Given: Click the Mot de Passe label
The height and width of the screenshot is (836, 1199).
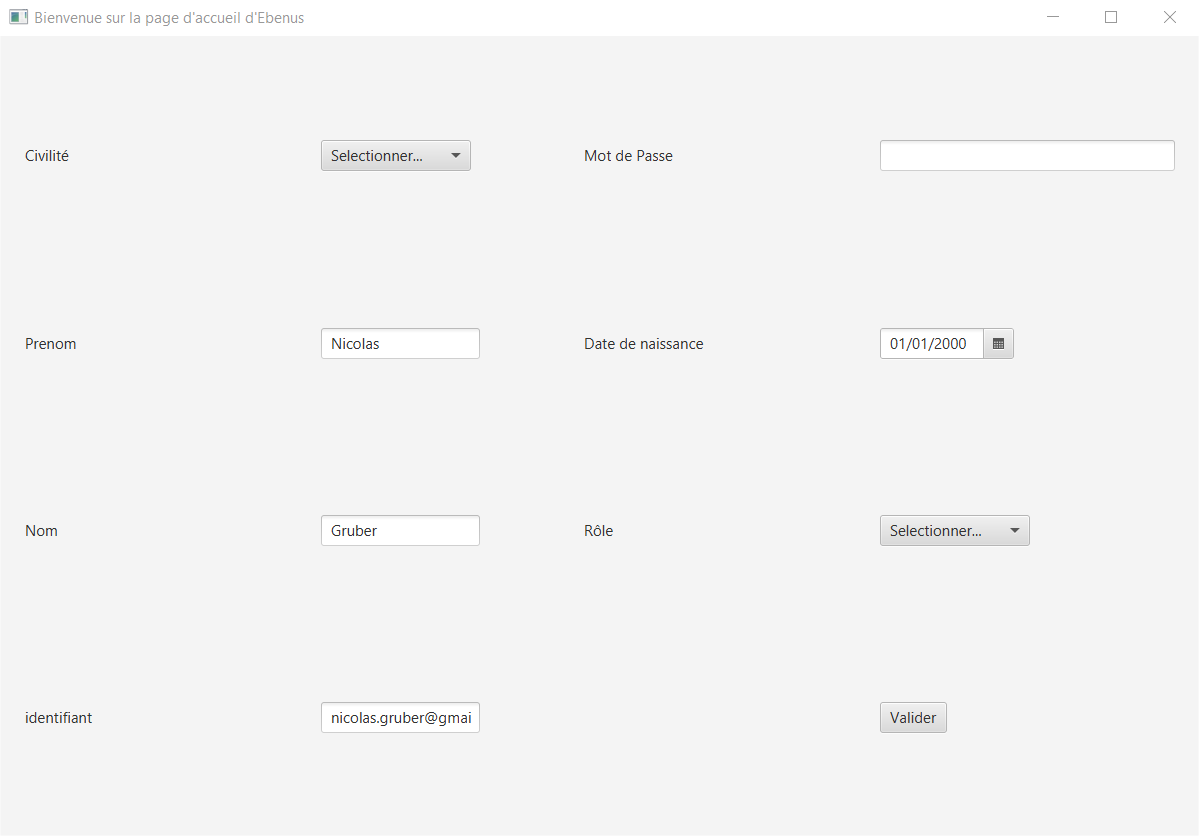Looking at the screenshot, I should click(x=628, y=156).
